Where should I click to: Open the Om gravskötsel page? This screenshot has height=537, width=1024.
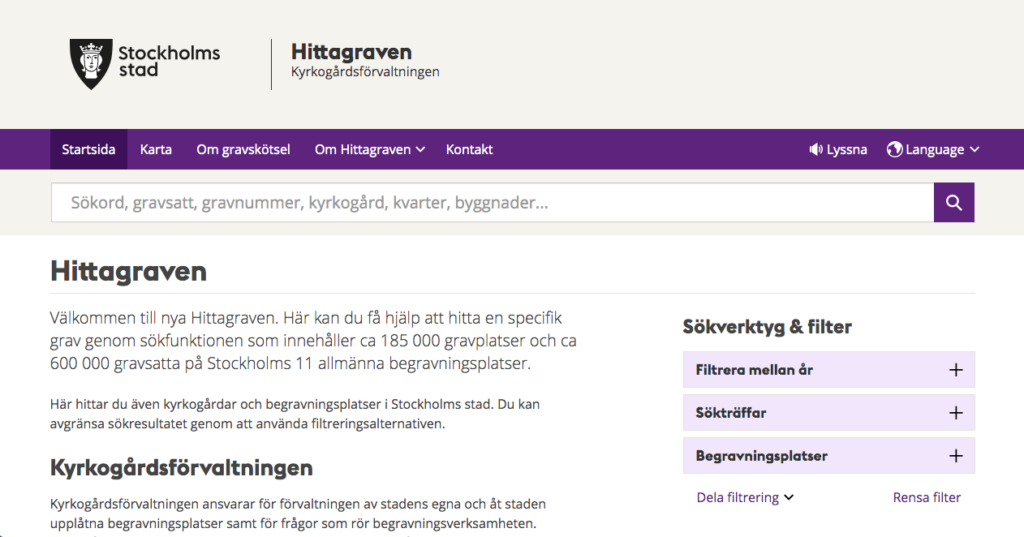click(243, 150)
